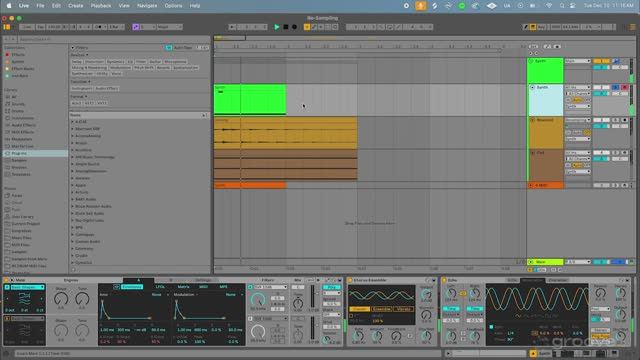Arm the light-blue Synth track for recording

click(624, 87)
